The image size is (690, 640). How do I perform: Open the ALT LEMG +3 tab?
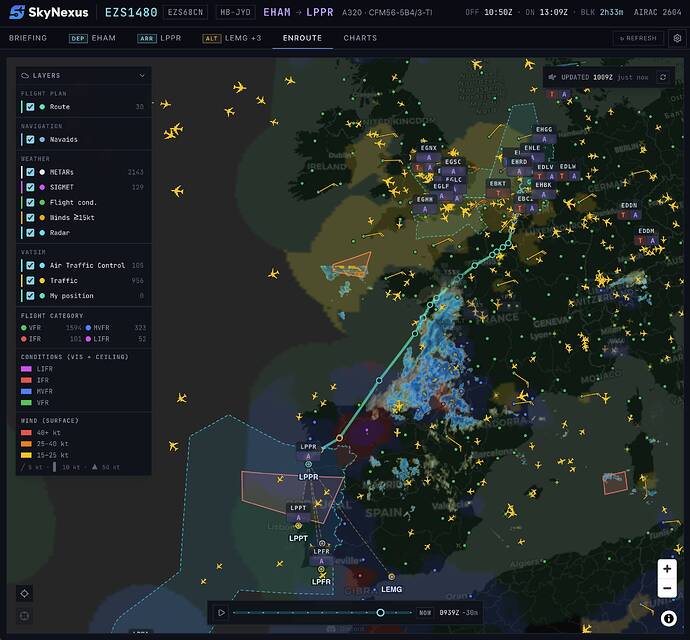coord(232,38)
